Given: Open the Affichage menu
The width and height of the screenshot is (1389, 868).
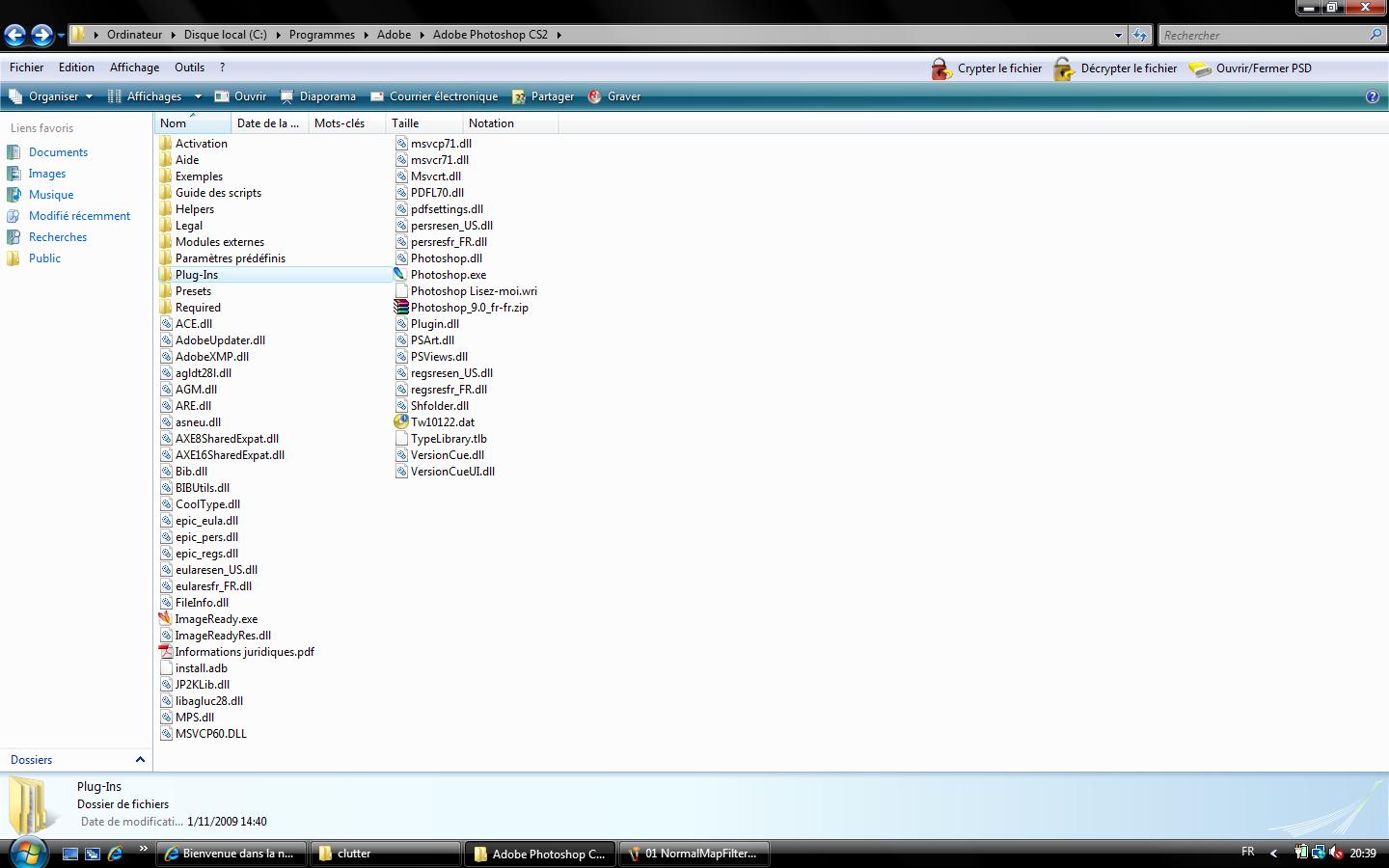Looking at the screenshot, I should click(134, 68).
